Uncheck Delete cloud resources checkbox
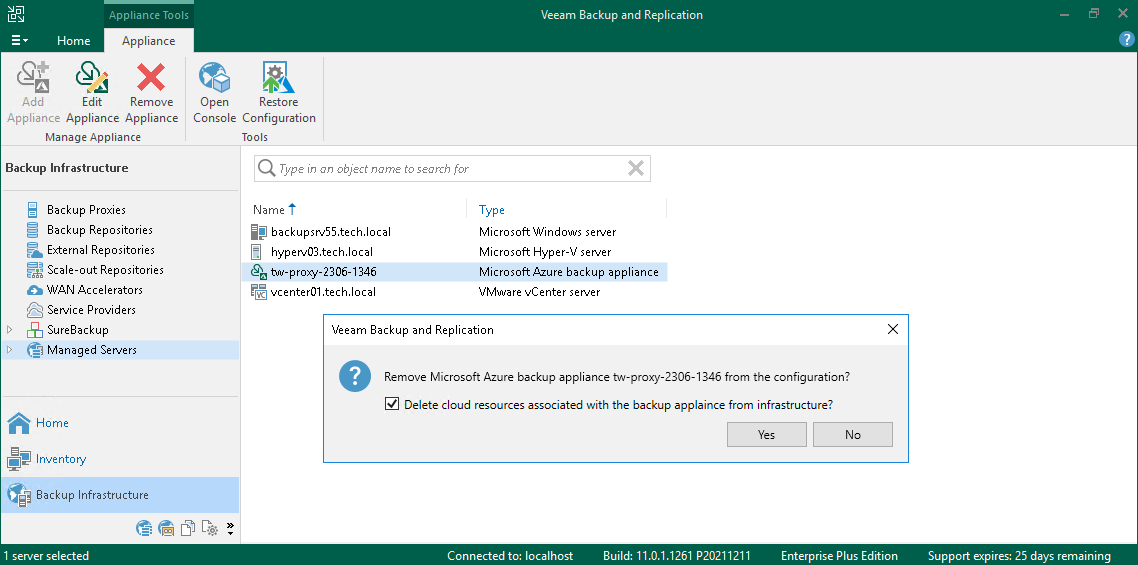 click(x=392, y=404)
